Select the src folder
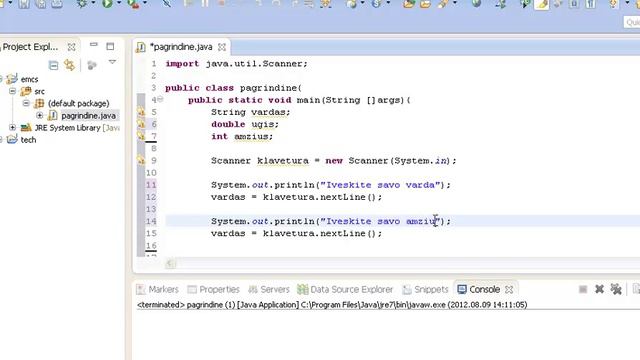 (39, 91)
